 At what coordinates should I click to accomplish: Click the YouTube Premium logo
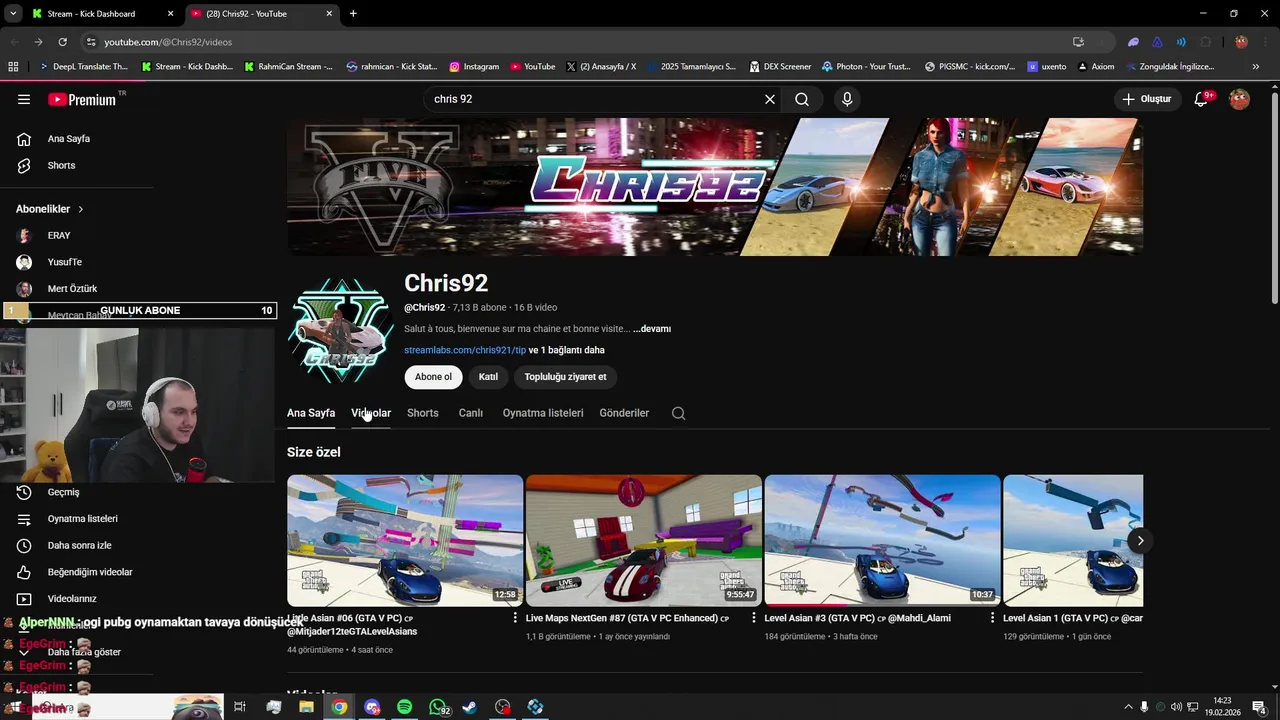pos(82,99)
